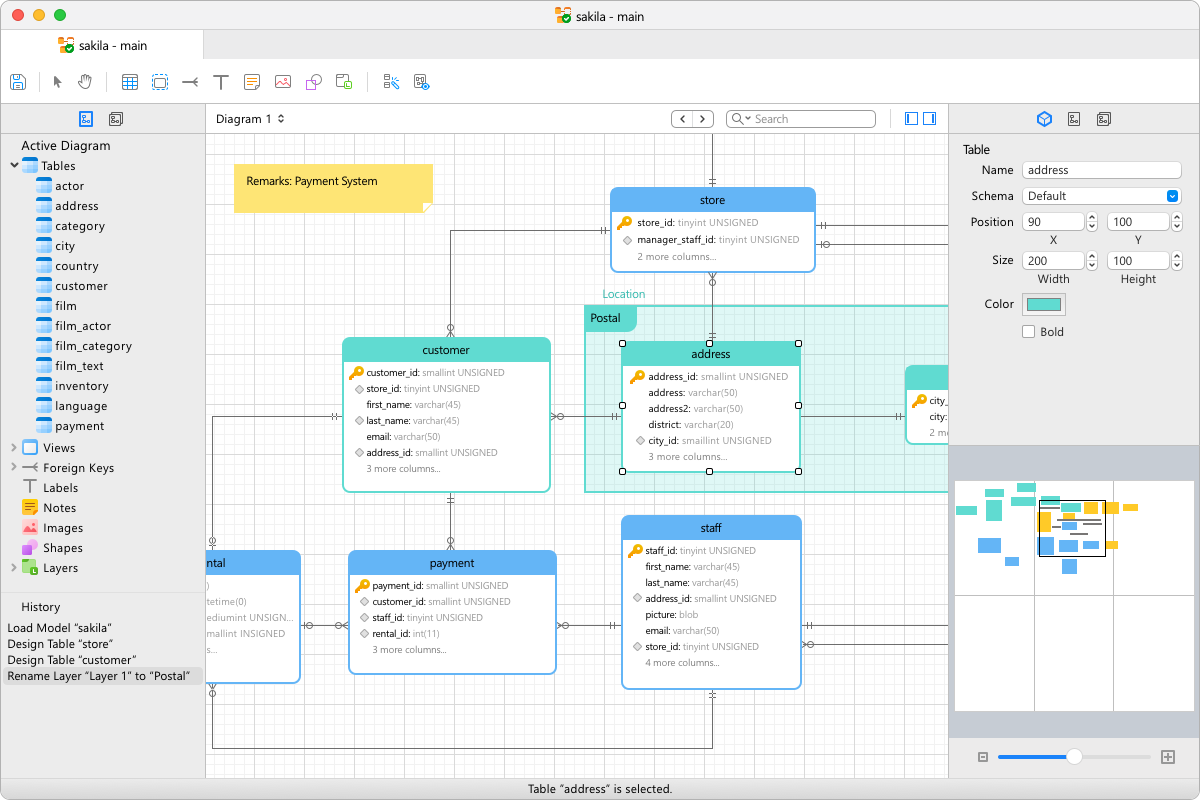Click the yellow Remarks: Payment System note
Screen dimensions: 1200x800
coord(334,188)
